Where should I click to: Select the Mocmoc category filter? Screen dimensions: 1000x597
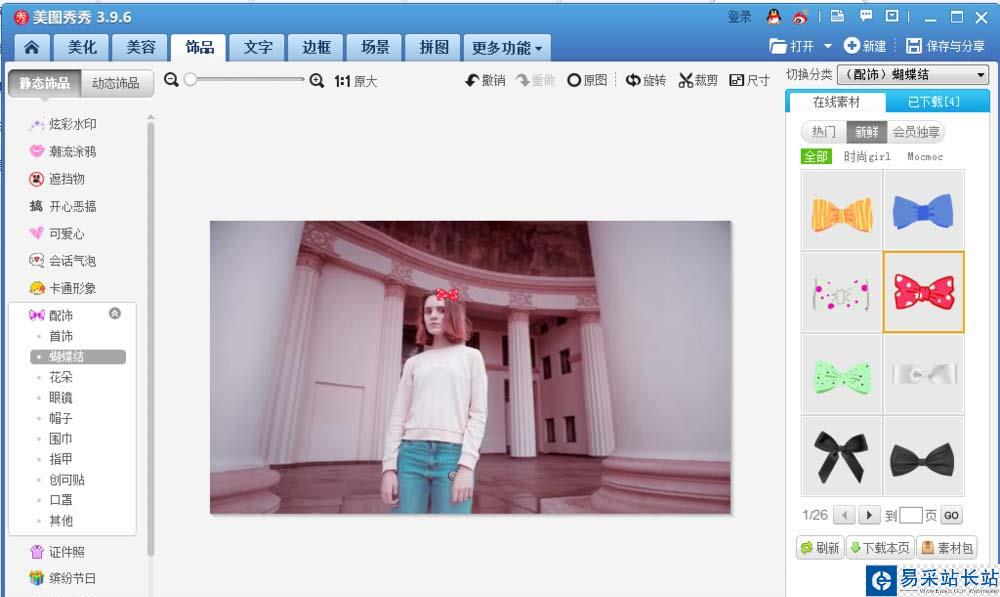pyautogui.click(x=925, y=156)
